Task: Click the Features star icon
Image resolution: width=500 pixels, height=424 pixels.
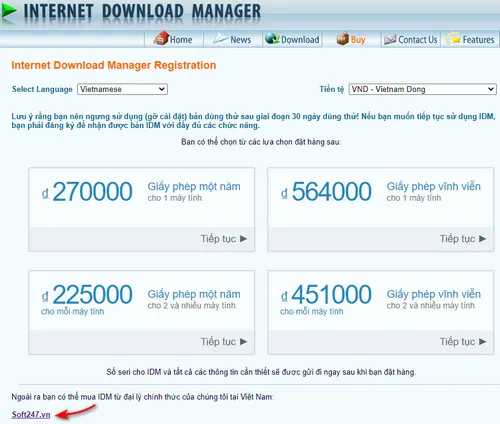Action: click(x=453, y=39)
